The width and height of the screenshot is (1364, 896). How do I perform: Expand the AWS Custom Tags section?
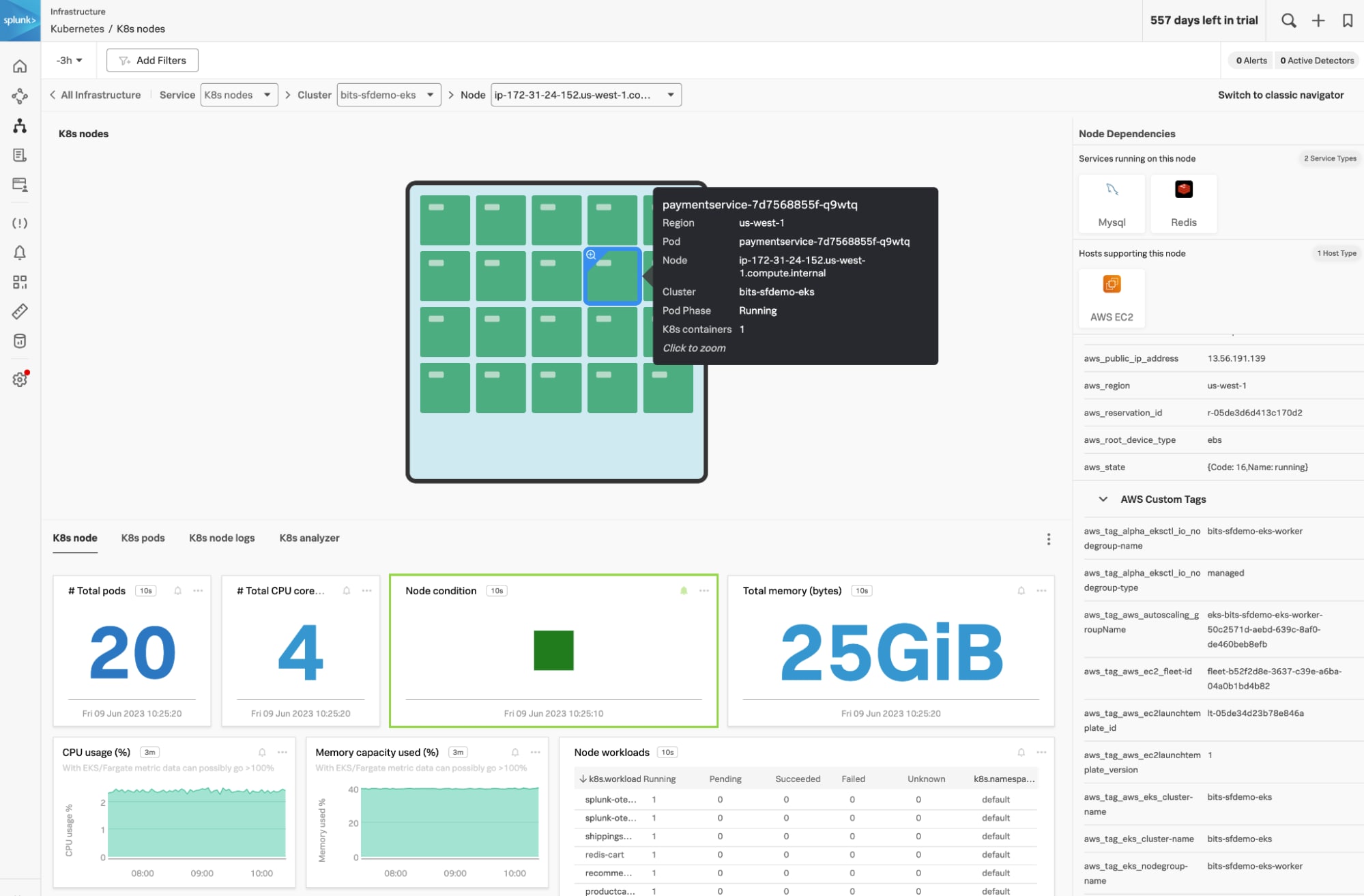coord(1102,498)
